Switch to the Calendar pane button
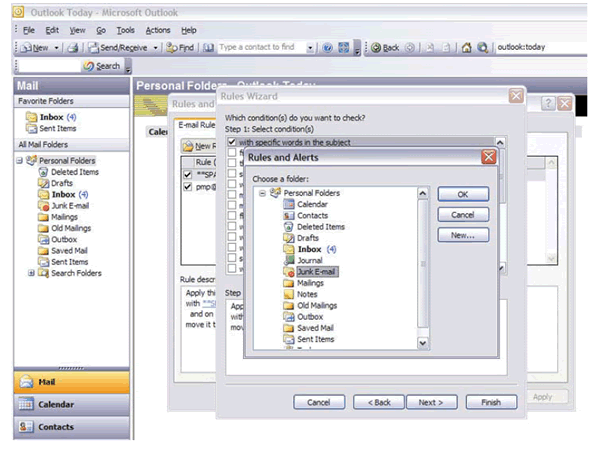This screenshot has height=458, width=600. point(72,404)
